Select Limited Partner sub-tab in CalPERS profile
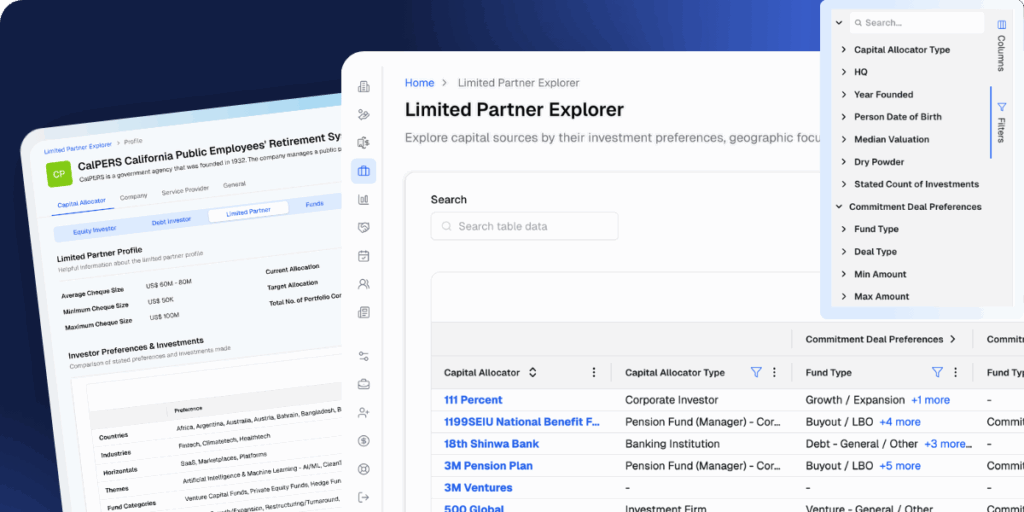The image size is (1024, 512). point(248,212)
